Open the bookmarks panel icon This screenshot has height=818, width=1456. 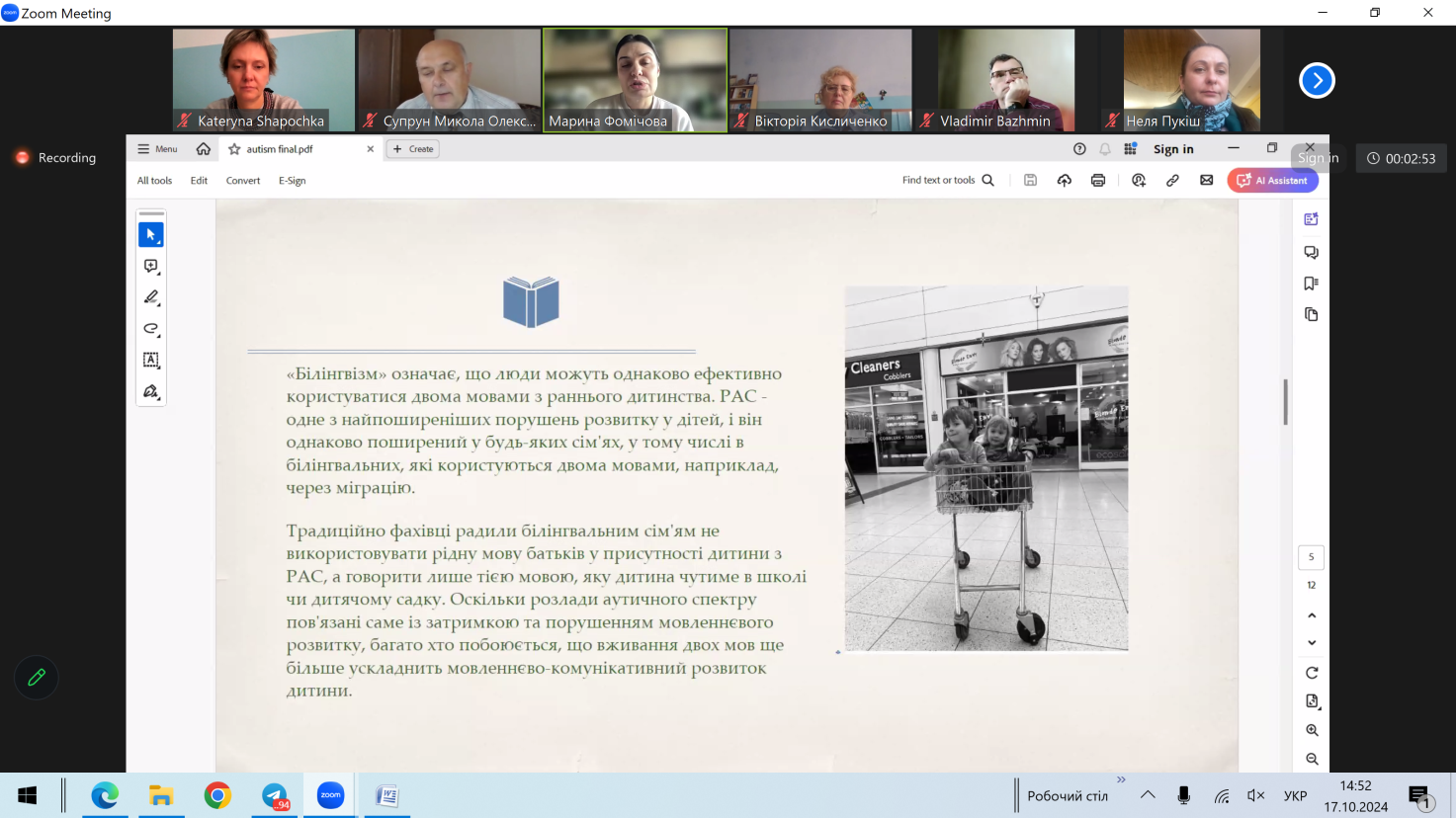(1311, 284)
